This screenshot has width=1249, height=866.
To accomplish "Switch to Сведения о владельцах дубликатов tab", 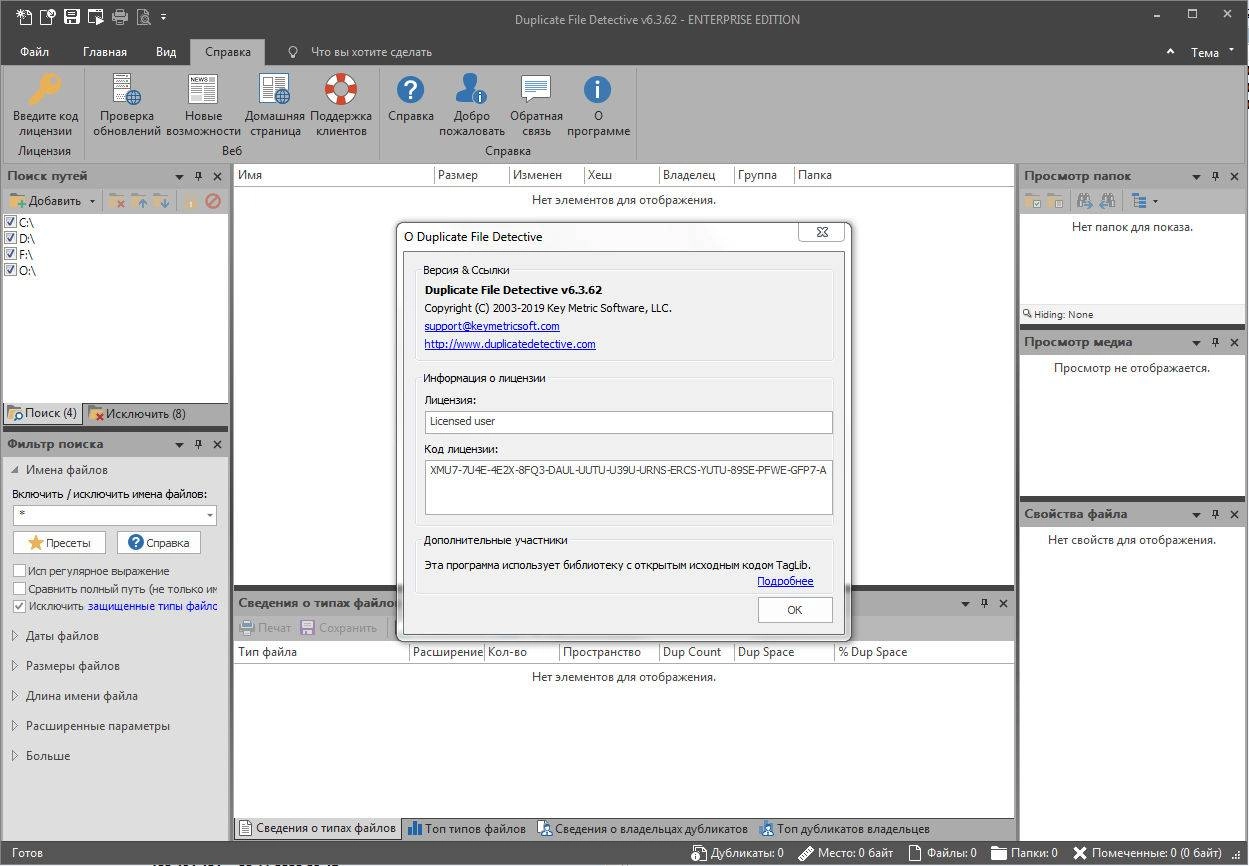I will point(642,829).
